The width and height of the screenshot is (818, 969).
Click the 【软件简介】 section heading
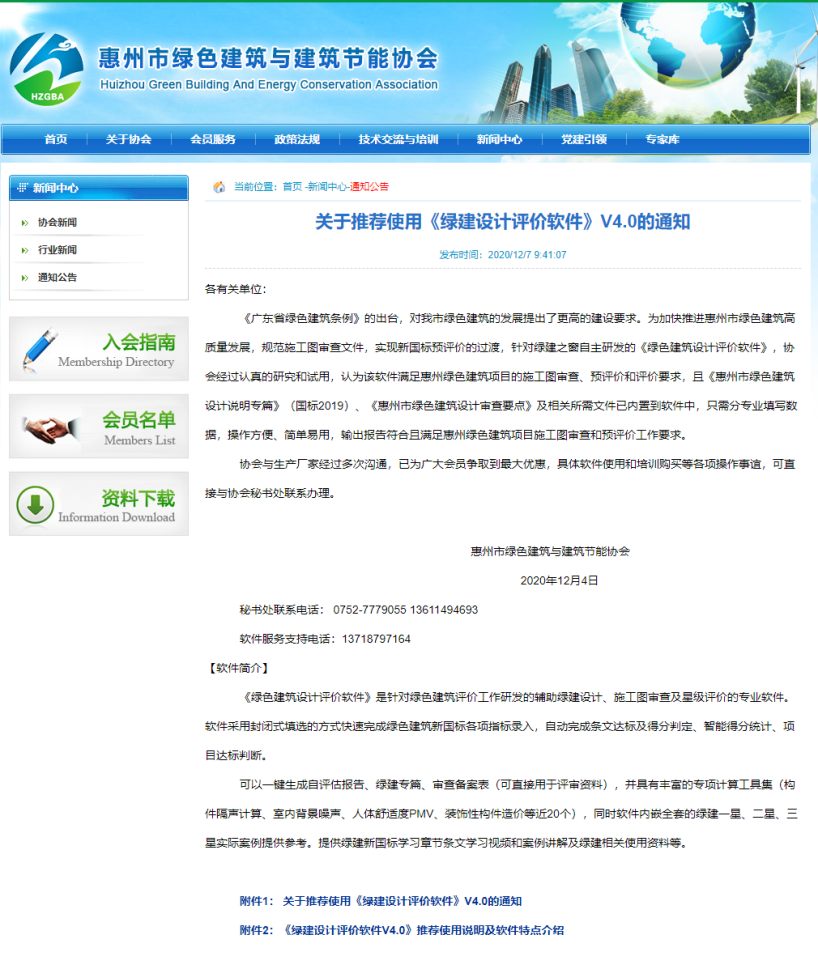[238, 668]
